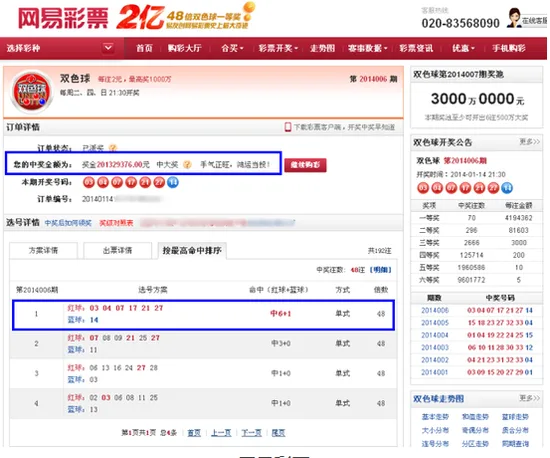Click the 3000万0000元 jackpot amount
The width and height of the screenshot is (550, 458).
(x=477, y=99)
